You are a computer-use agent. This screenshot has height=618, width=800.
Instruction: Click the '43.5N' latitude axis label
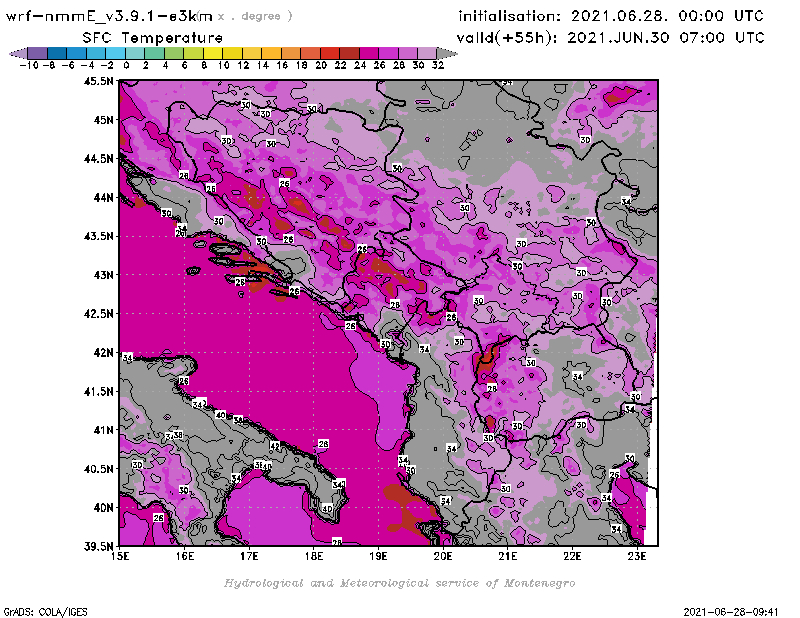[98, 236]
